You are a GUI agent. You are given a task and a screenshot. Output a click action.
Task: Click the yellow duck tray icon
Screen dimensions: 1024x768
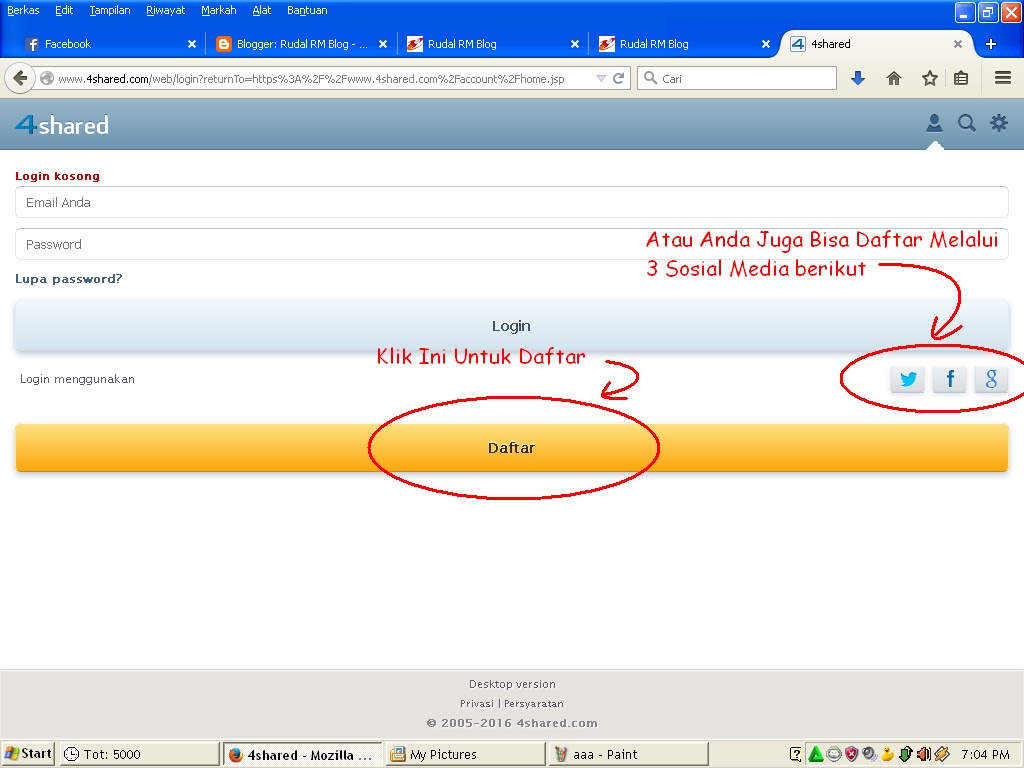click(888, 754)
